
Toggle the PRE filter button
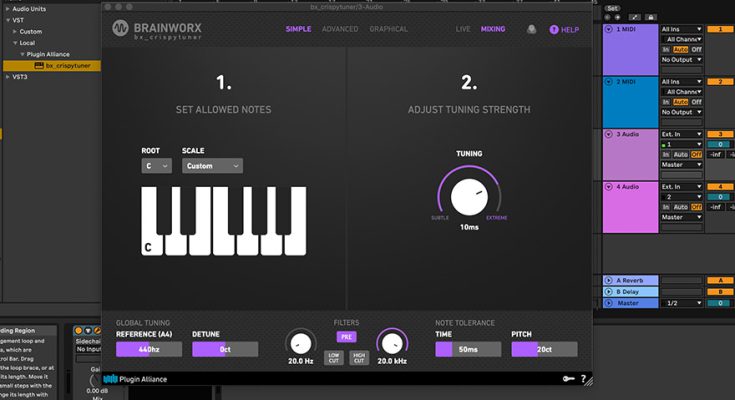(x=346, y=337)
